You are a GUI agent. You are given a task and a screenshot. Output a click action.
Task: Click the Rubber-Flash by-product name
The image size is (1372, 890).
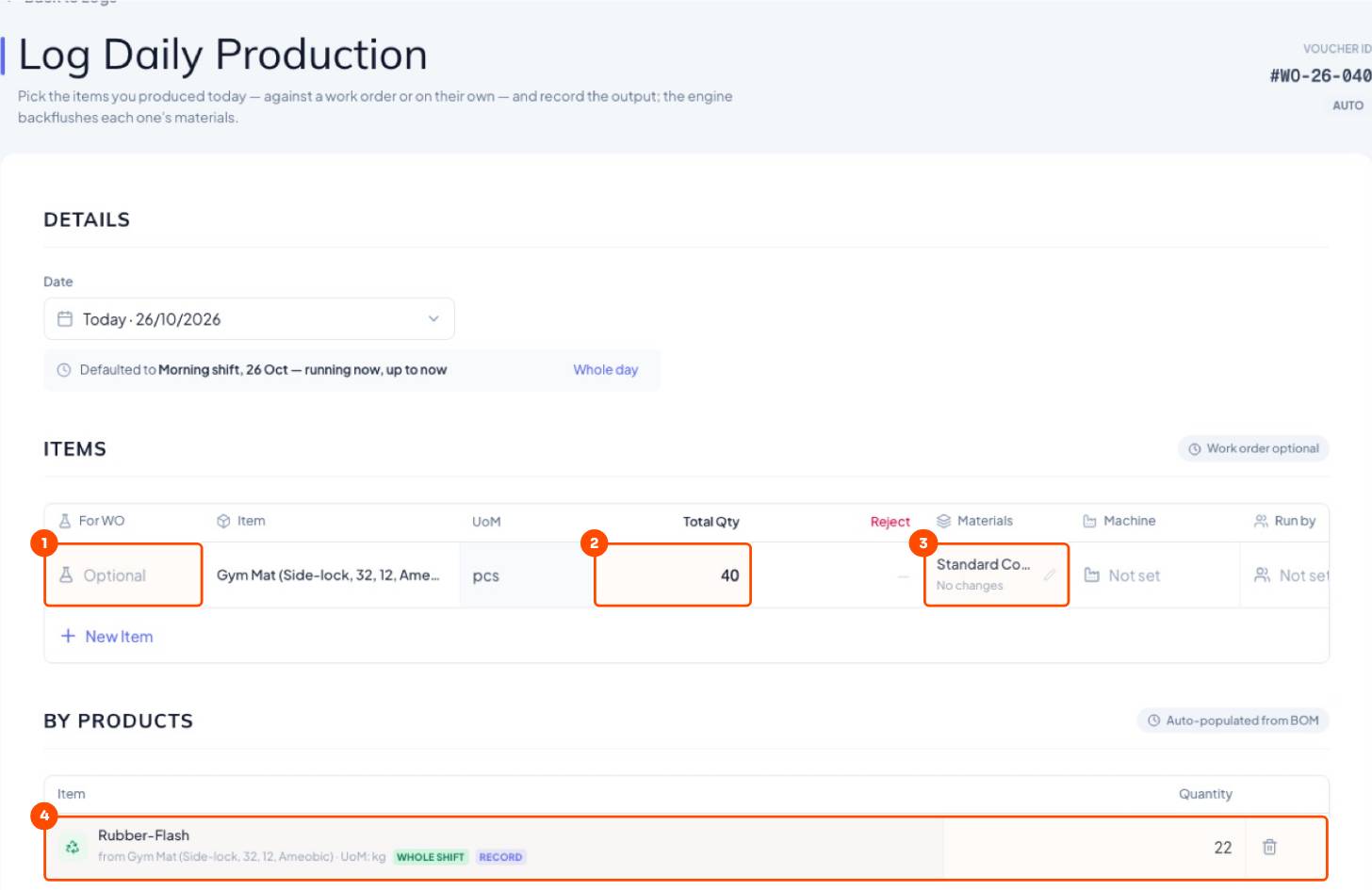(143, 835)
